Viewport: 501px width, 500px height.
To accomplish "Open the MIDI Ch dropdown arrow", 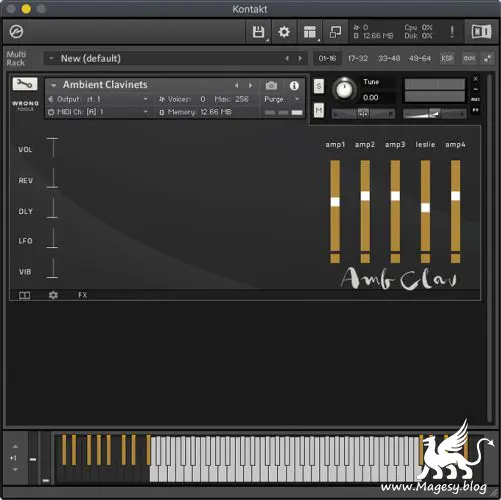I will [x=145, y=112].
